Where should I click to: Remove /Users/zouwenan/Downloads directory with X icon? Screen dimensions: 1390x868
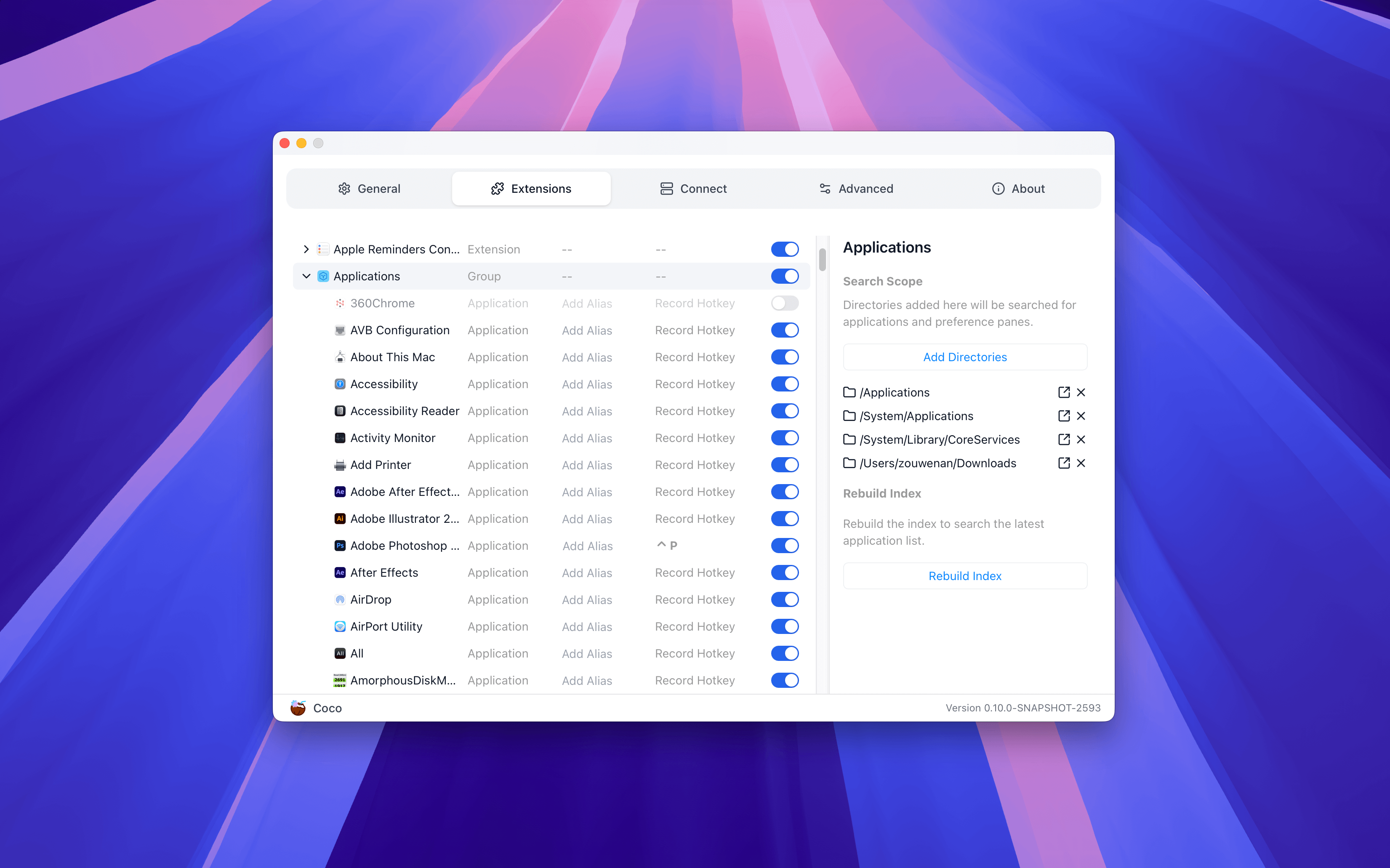click(1081, 463)
